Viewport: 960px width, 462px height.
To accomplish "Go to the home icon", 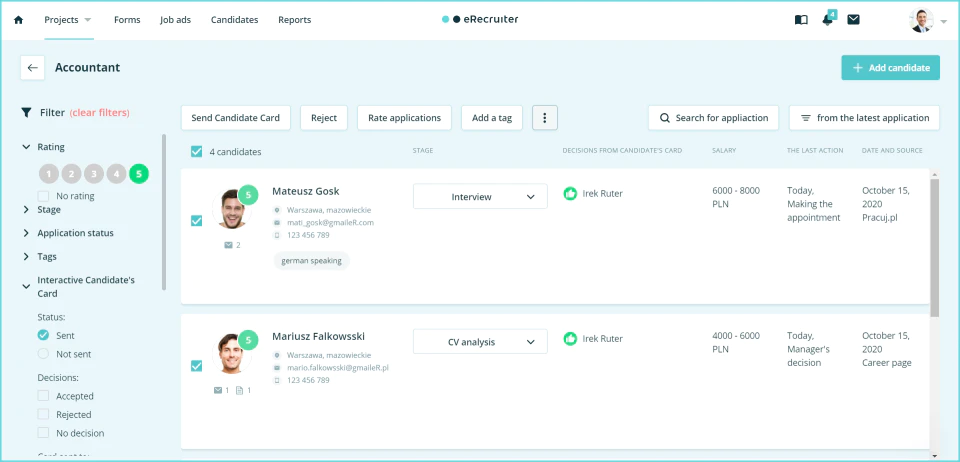I will (18, 20).
